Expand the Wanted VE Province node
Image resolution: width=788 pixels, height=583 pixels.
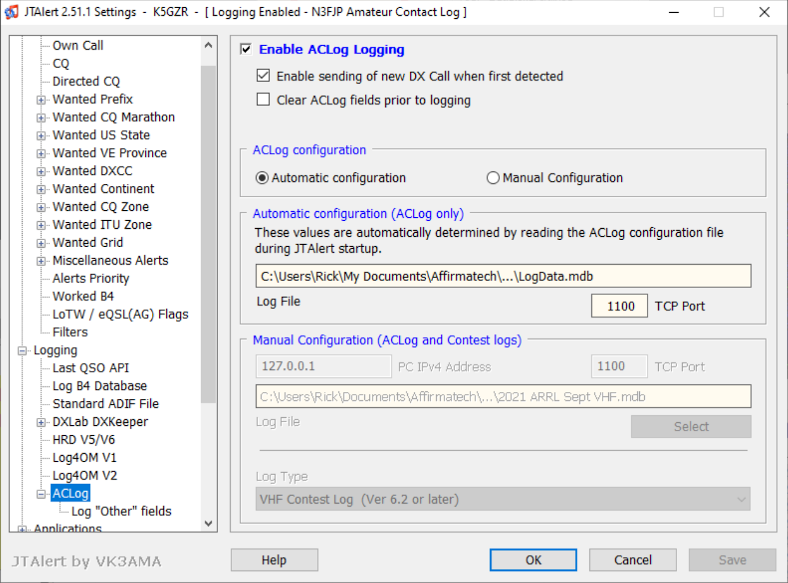click(x=41, y=153)
